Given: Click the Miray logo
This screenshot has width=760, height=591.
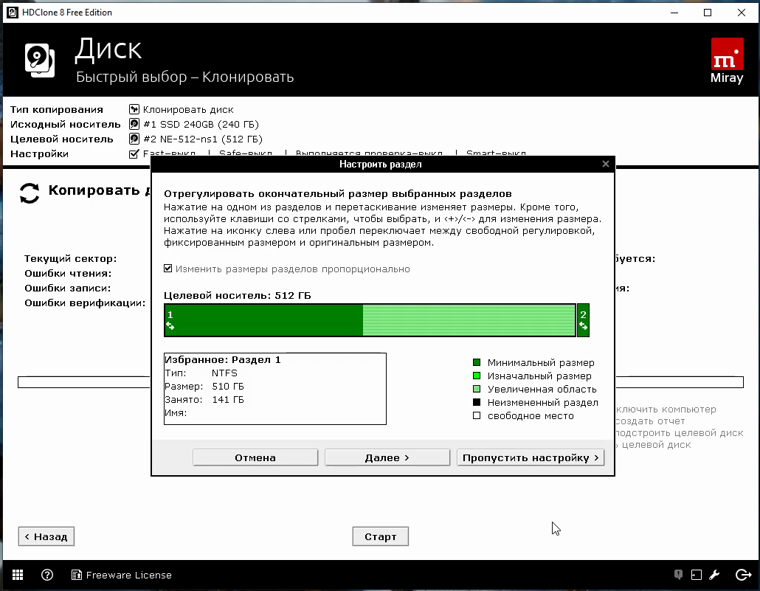Looking at the screenshot, I should (727, 61).
